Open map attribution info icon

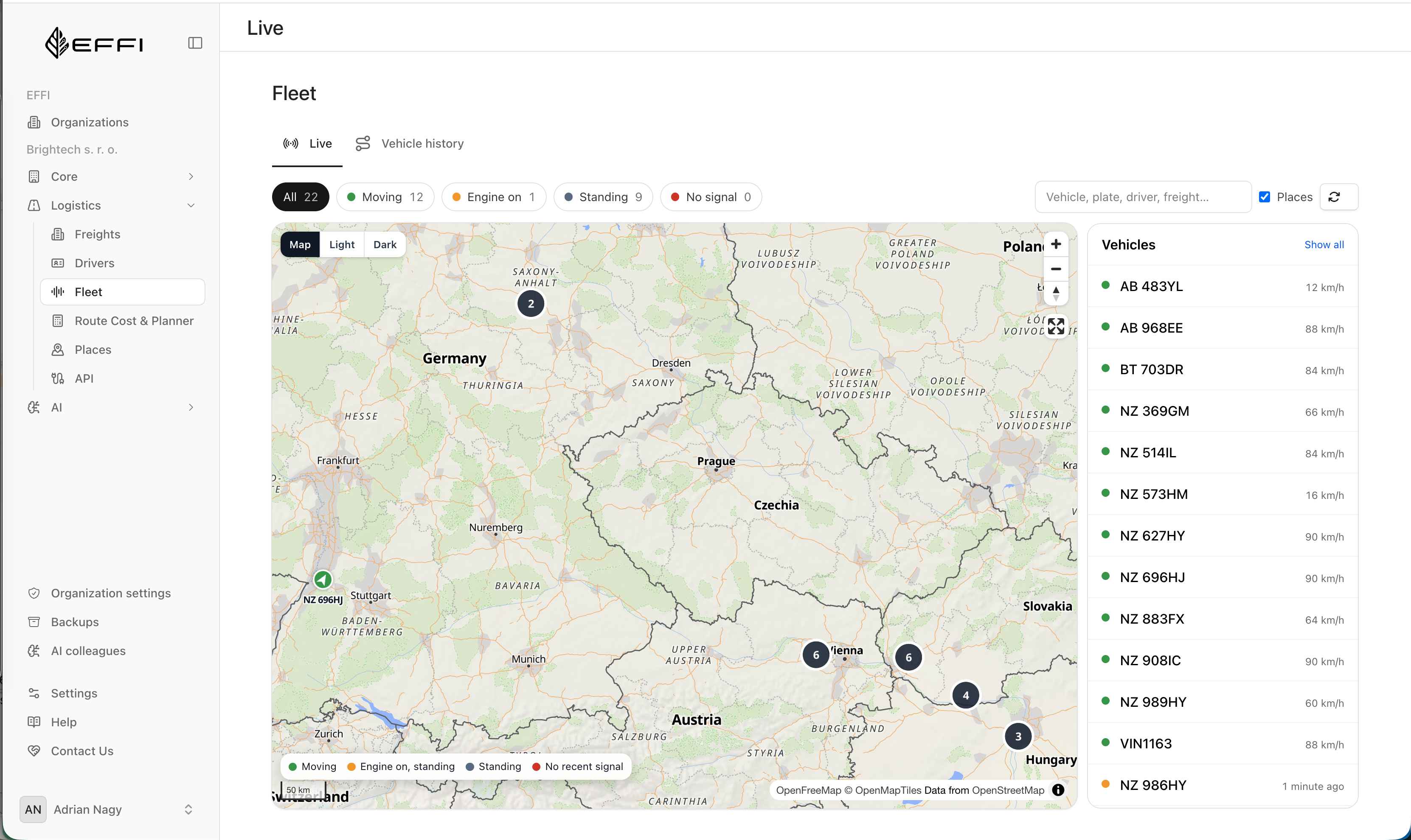1058,790
